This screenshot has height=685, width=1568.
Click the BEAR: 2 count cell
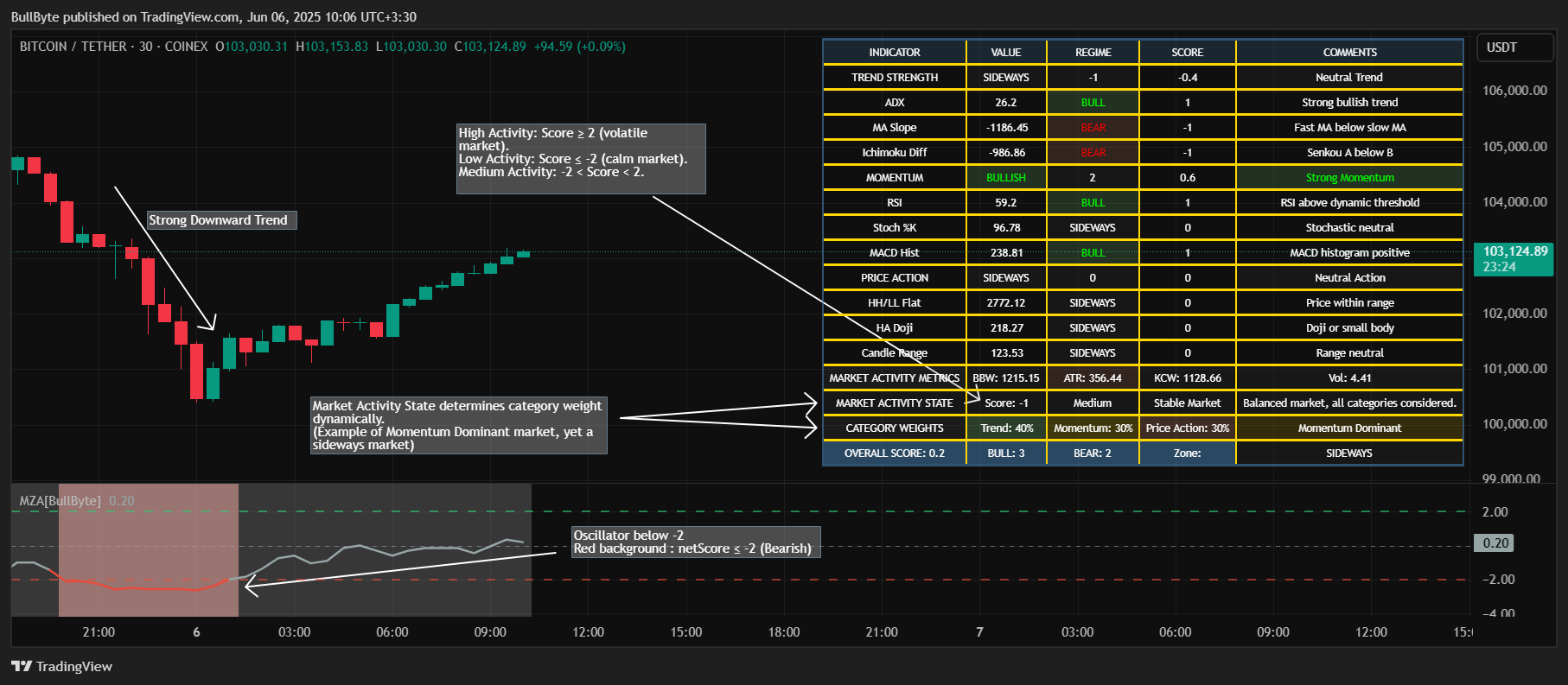click(1093, 453)
